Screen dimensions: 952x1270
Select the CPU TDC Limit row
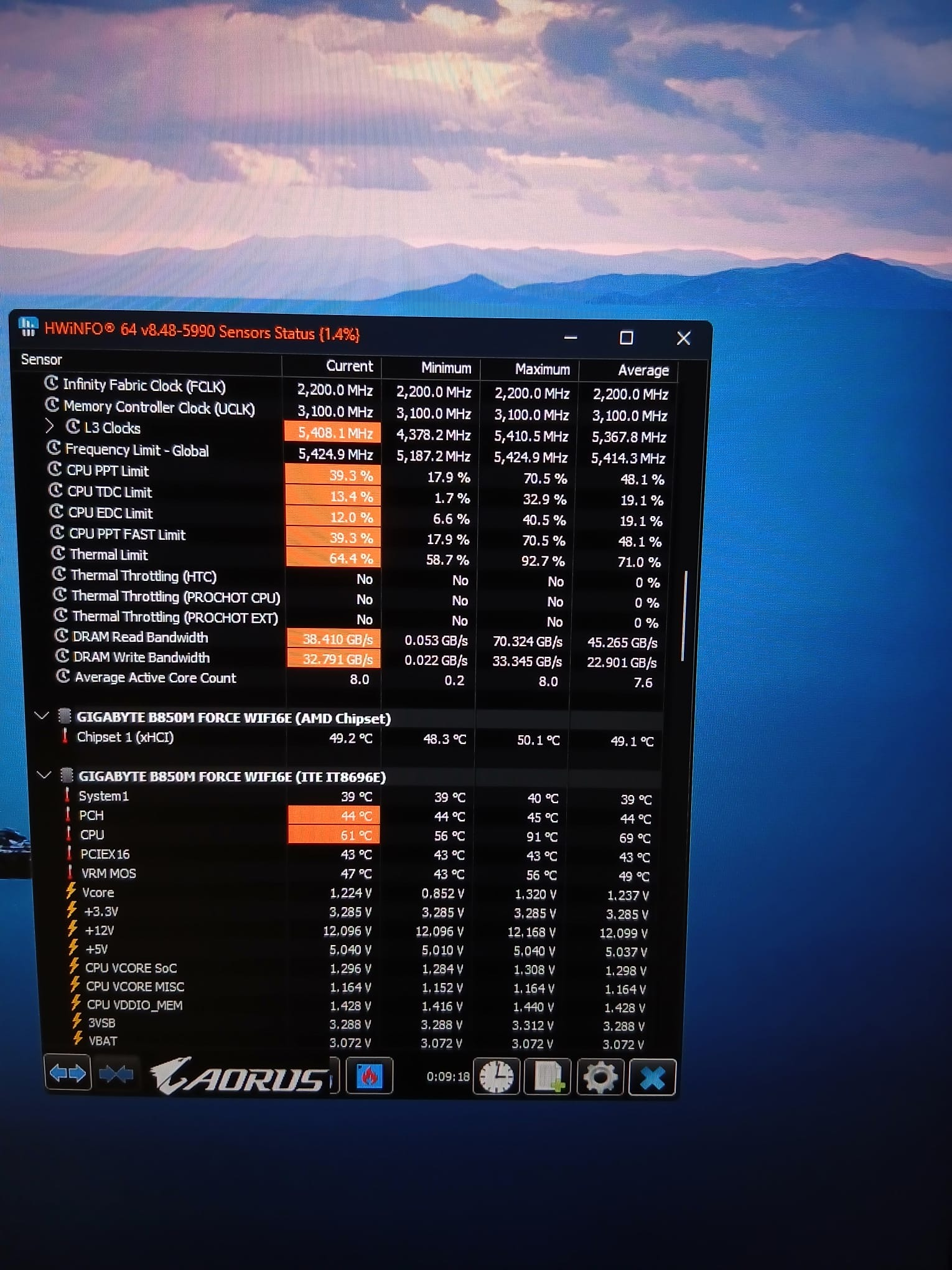click(x=357, y=496)
